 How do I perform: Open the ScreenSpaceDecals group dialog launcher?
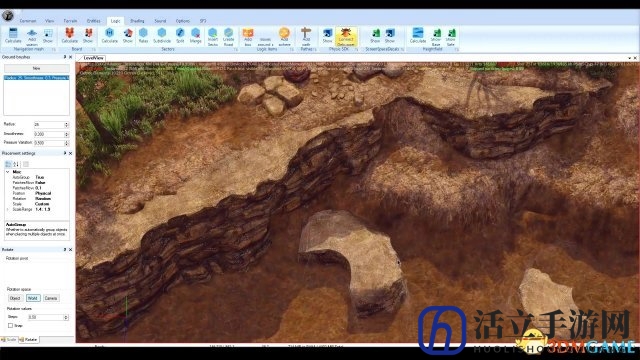tap(402, 49)
